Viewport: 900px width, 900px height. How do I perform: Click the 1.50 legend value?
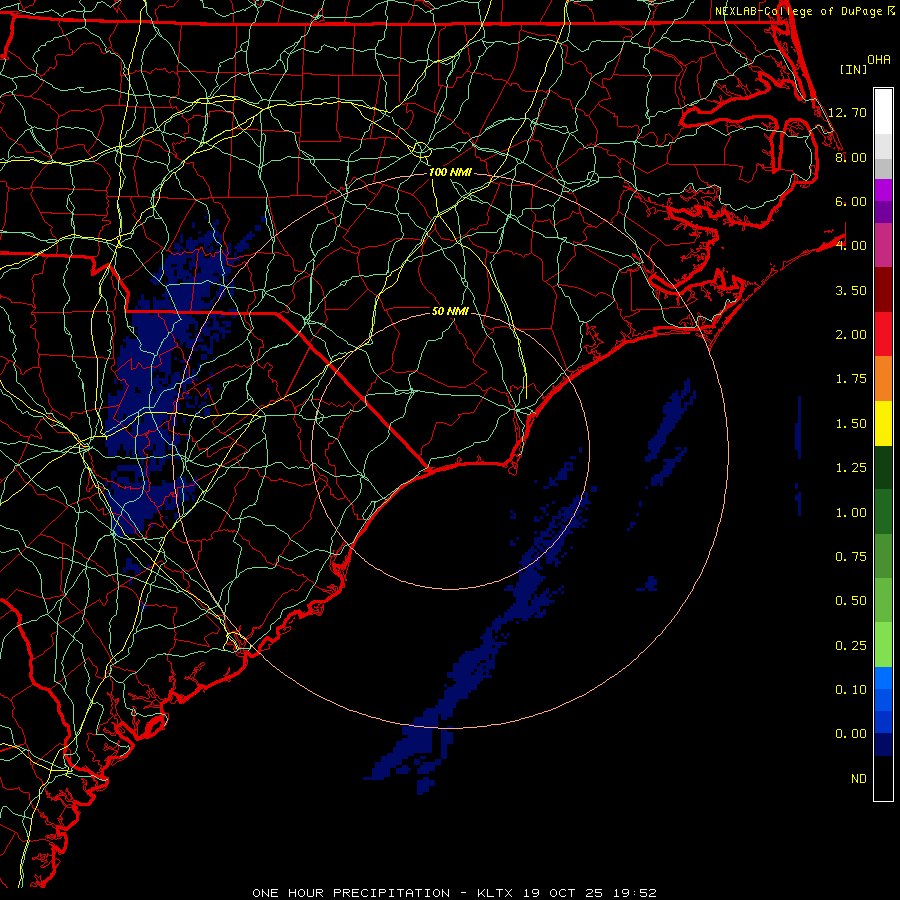[x=851, y=424]
